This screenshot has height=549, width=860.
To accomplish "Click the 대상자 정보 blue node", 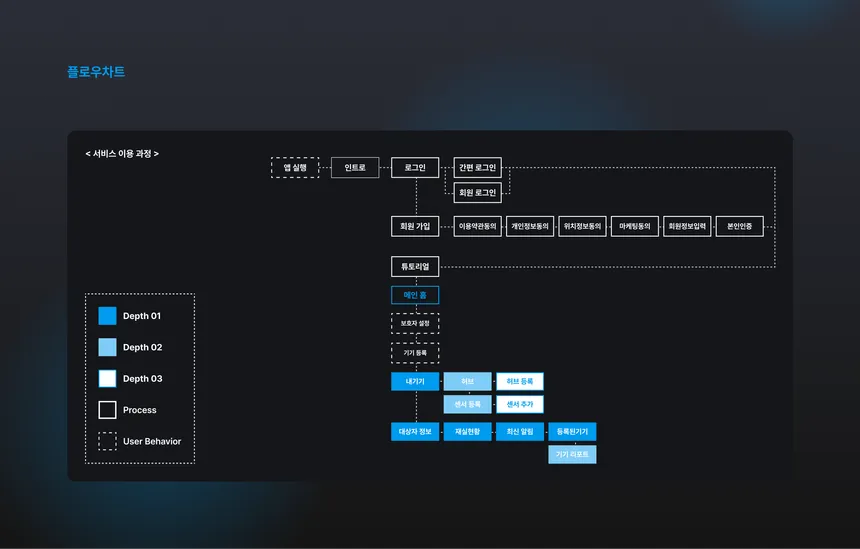I will coord(415,432).
